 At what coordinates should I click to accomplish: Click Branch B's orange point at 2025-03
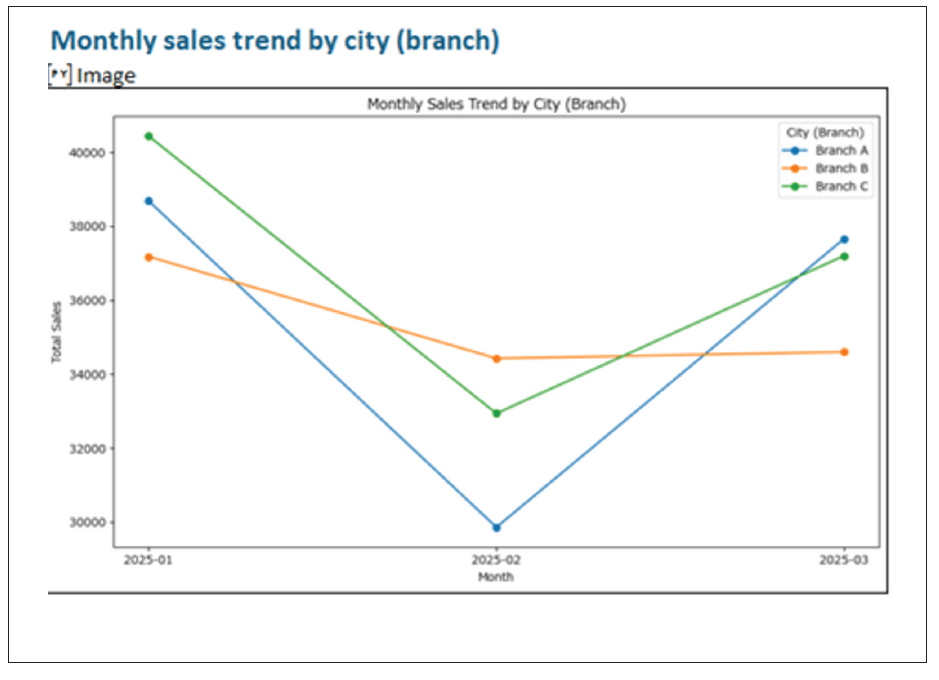coord(844,352)
